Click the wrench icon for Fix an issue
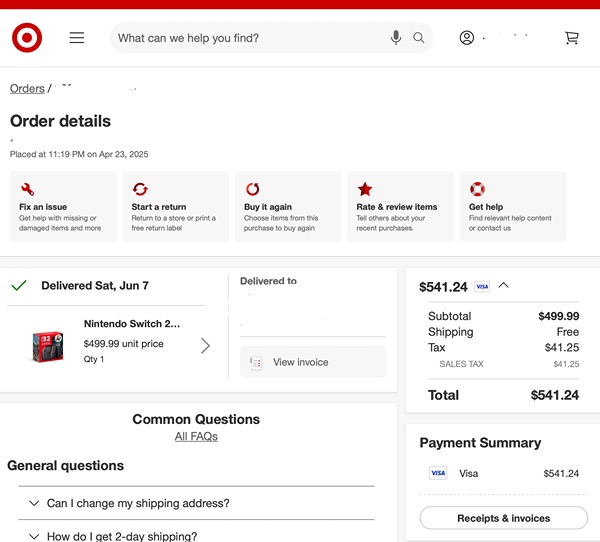The height and width of the screenshot is (542, 600). click(x=28, y=189)
